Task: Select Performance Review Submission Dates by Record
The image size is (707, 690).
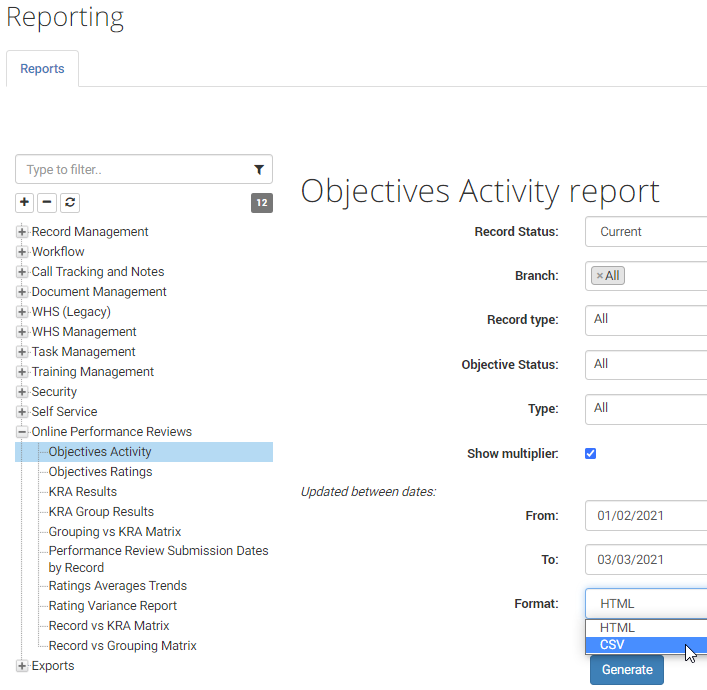Action: [158, 559]
